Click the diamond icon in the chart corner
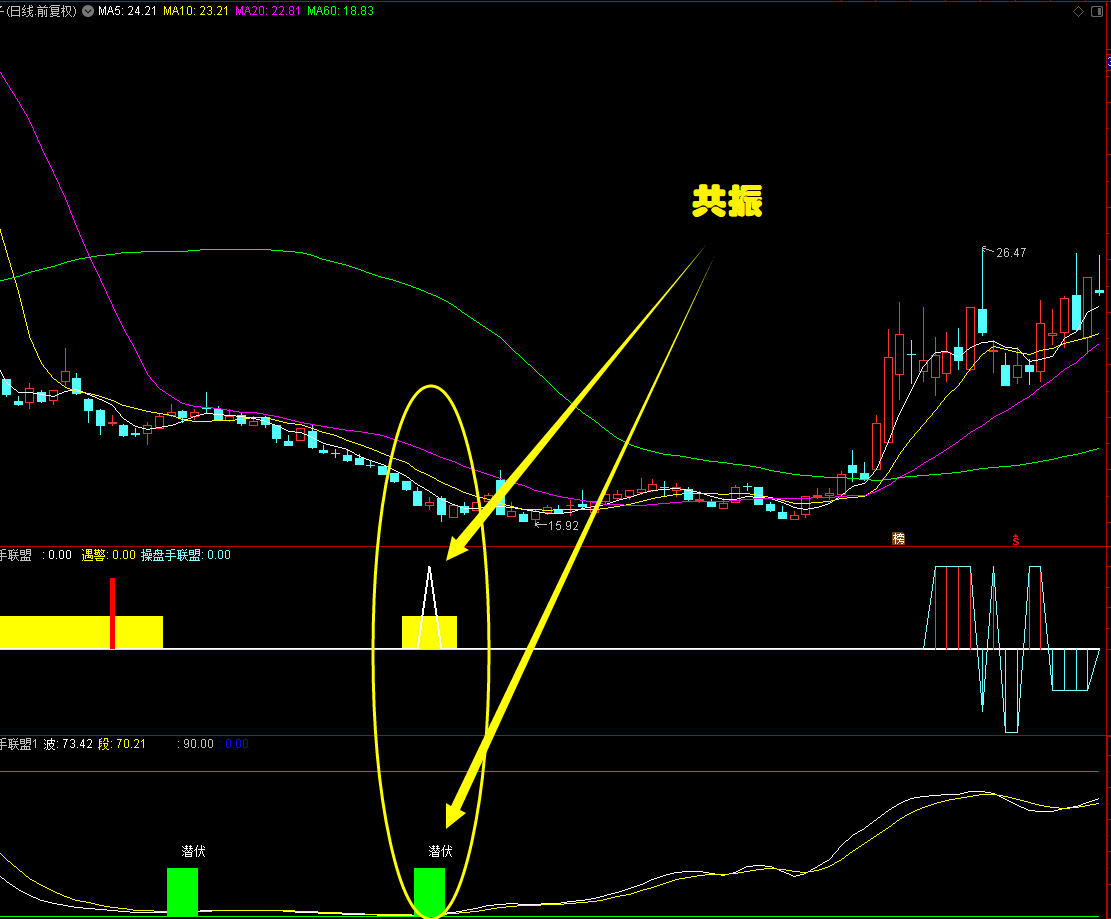The width and height of the screenshot is (1111, 919). 1078,11
